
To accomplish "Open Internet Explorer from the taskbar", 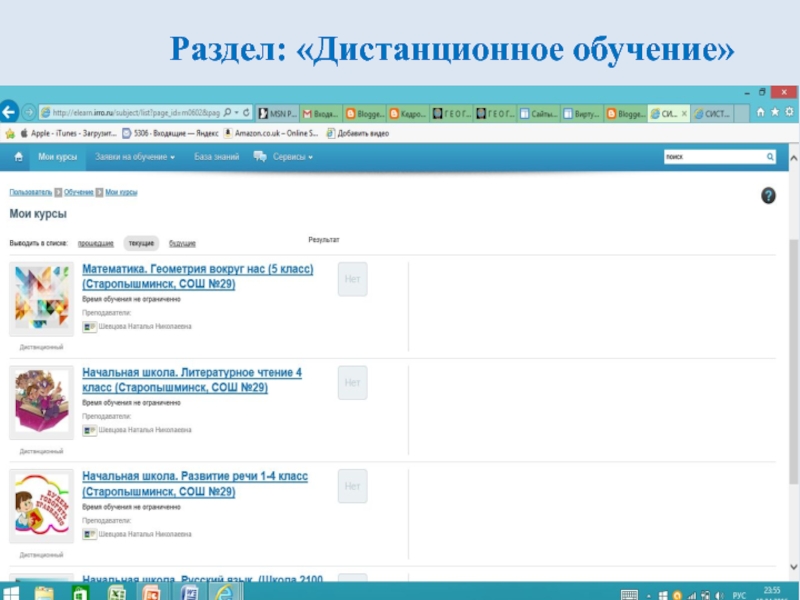I will (x=224, y=593).
